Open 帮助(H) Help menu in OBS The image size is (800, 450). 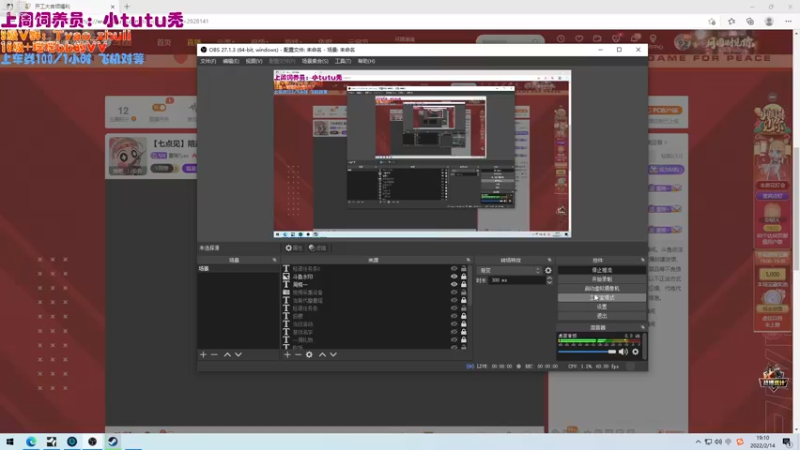click(x=366, y=61)
